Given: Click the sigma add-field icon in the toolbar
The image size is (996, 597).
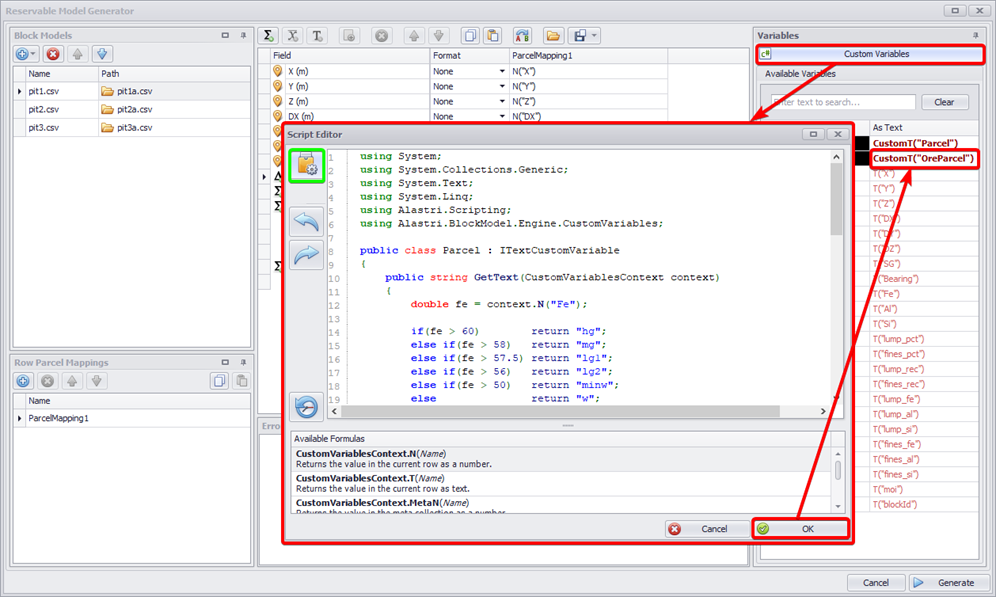Looking at the screenshot, I should click(x=269, y=35).
